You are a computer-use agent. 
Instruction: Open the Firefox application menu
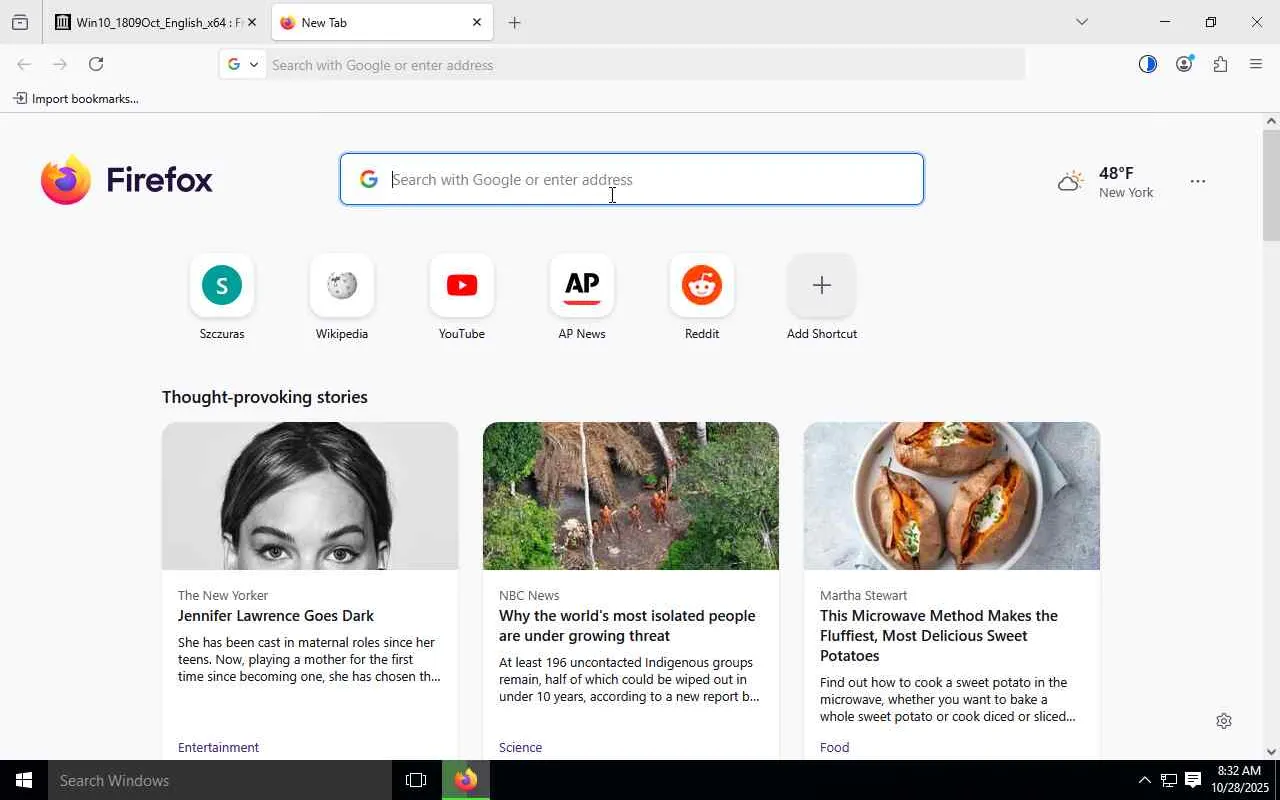tap(1256, 64)
